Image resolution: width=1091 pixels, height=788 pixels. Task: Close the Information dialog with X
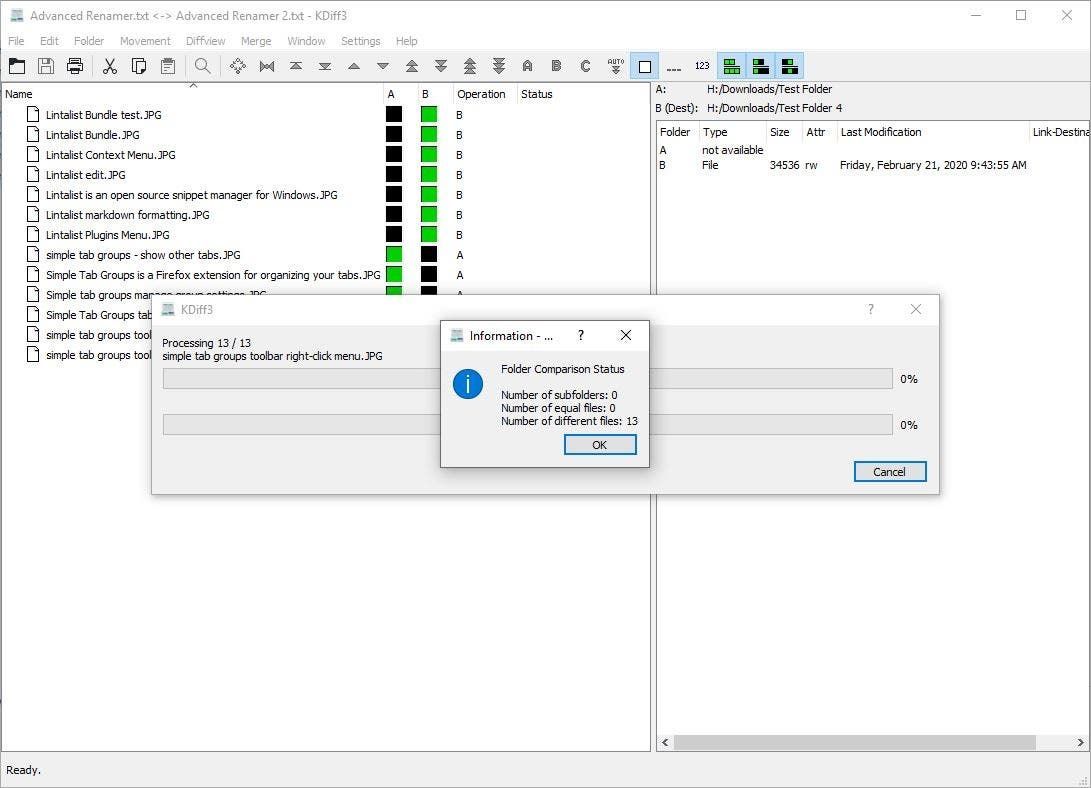626,335
